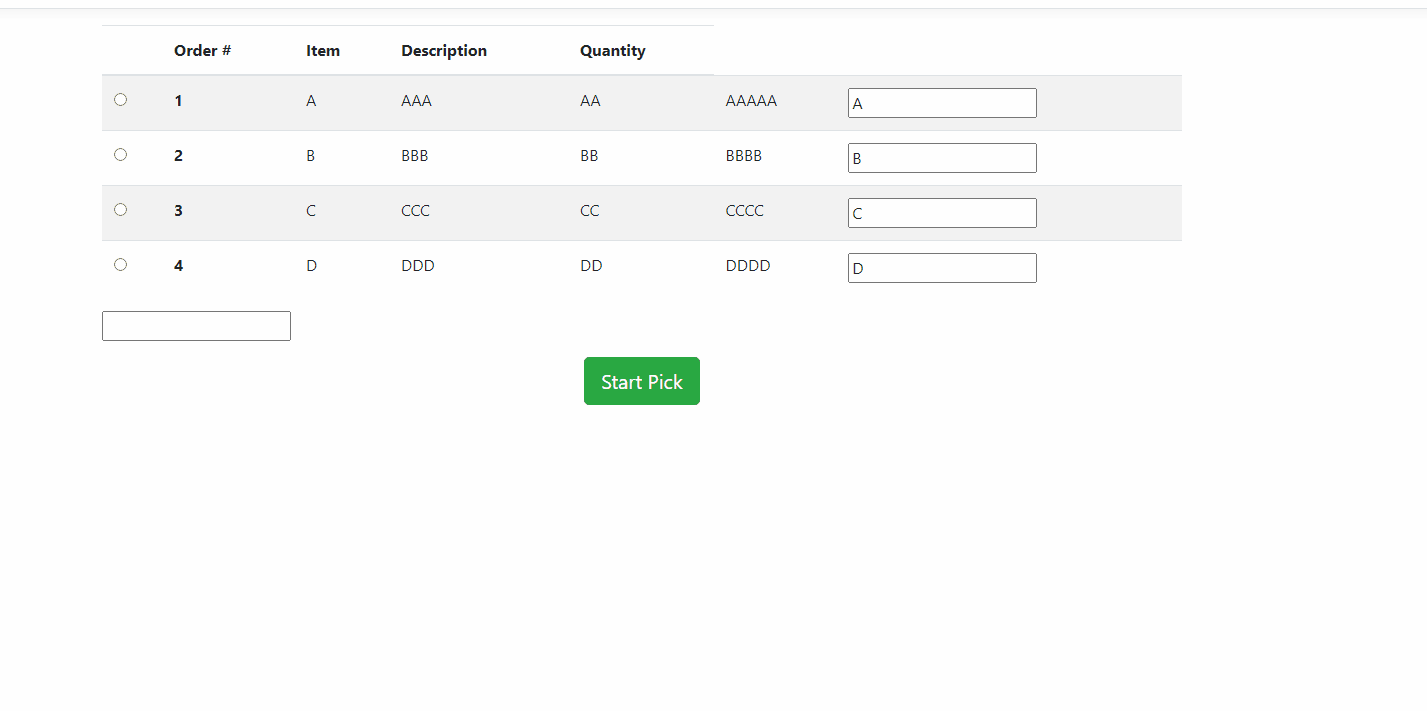Viewport: 1427px width, 711px height.
Task: Click the Order # column header
Action: pos(203,51)
